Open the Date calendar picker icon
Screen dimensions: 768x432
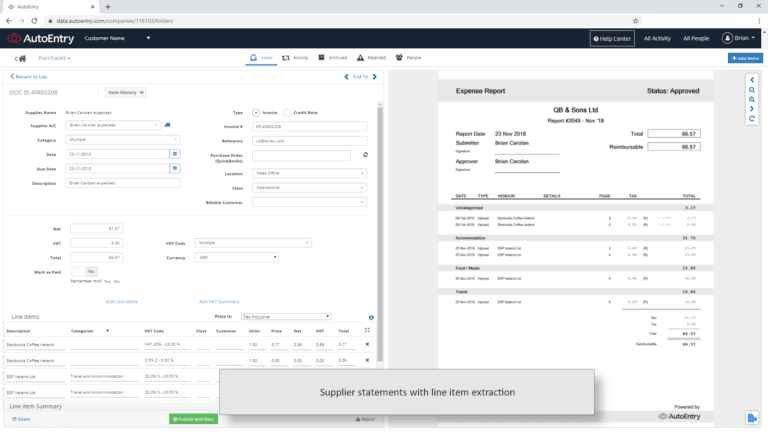click(x=175, y=154)
